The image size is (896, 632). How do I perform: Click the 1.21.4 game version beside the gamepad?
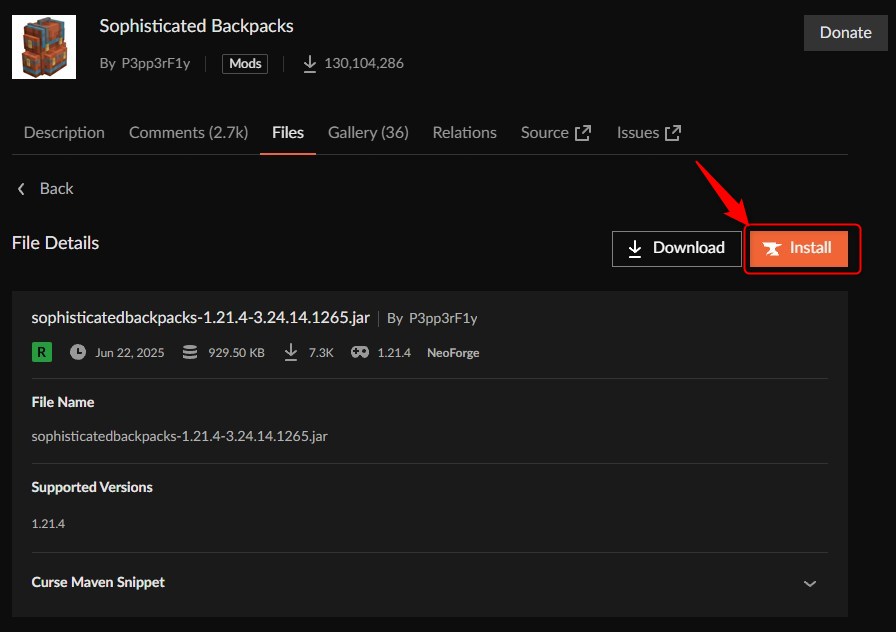point(394,353)
